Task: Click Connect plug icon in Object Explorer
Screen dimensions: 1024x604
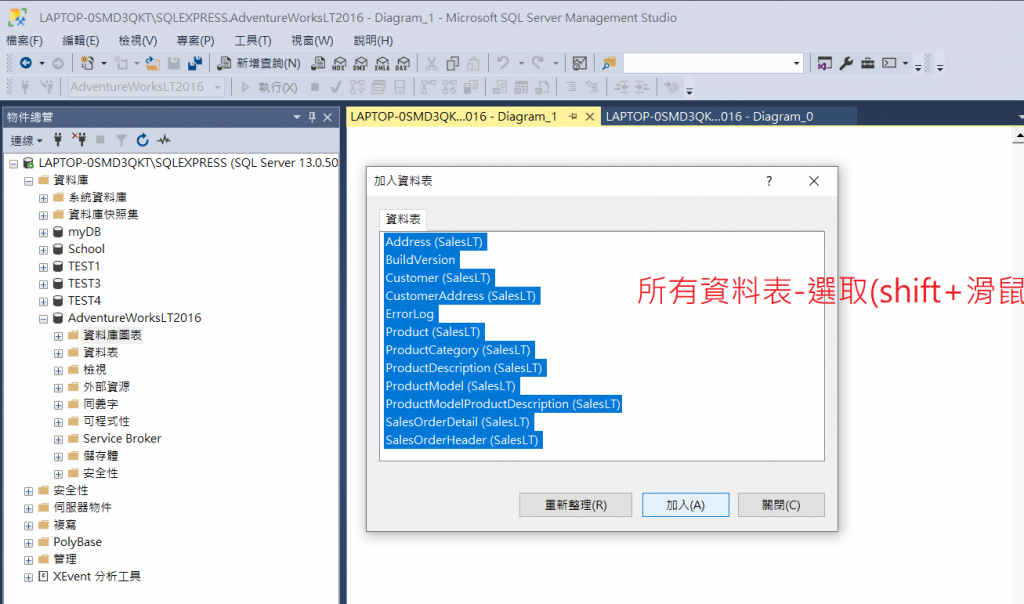Action: [x=58, y=140]
